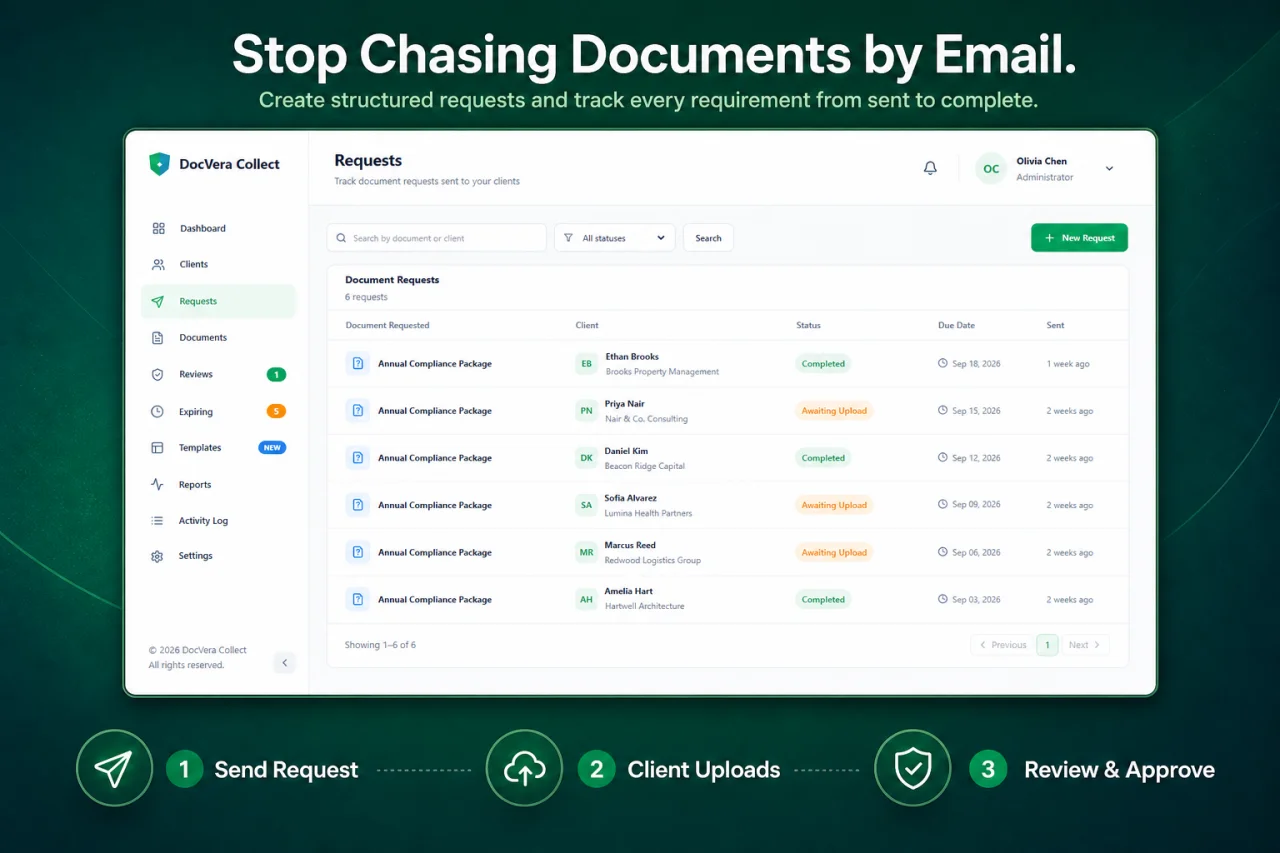
Task: Click the Completed status for Ethan Brooks
Action: click(x=823, y=364)
